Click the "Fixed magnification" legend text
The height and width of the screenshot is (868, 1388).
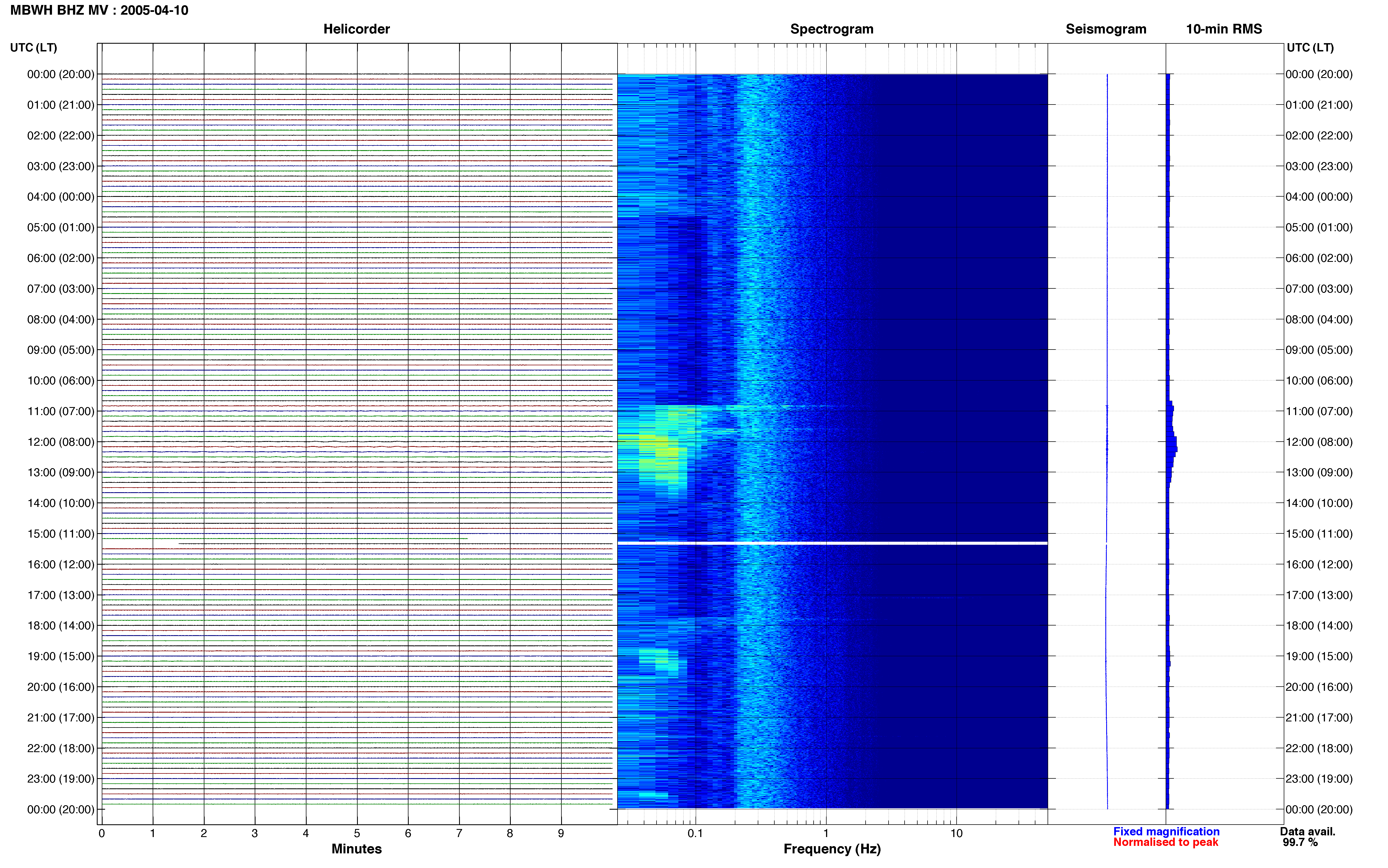point(1166,831)
